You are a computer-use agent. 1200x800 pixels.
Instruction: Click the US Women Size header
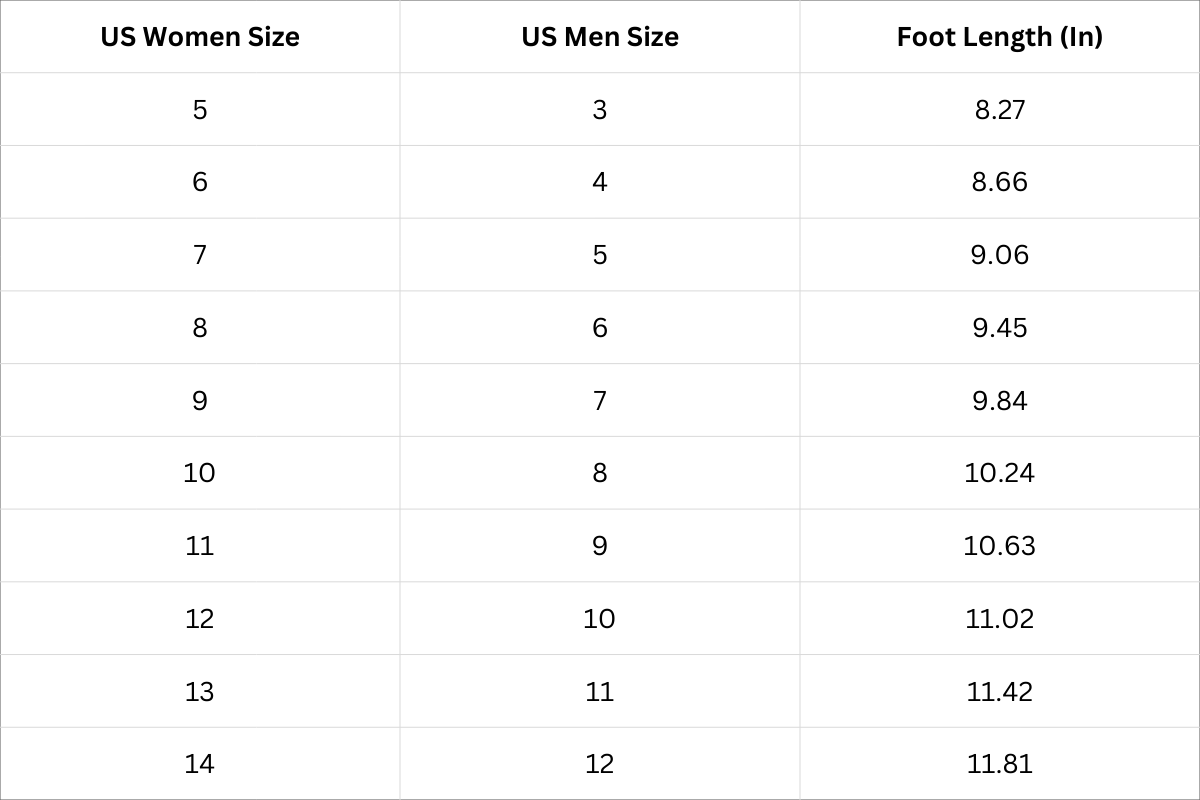[x=200, y=38]
